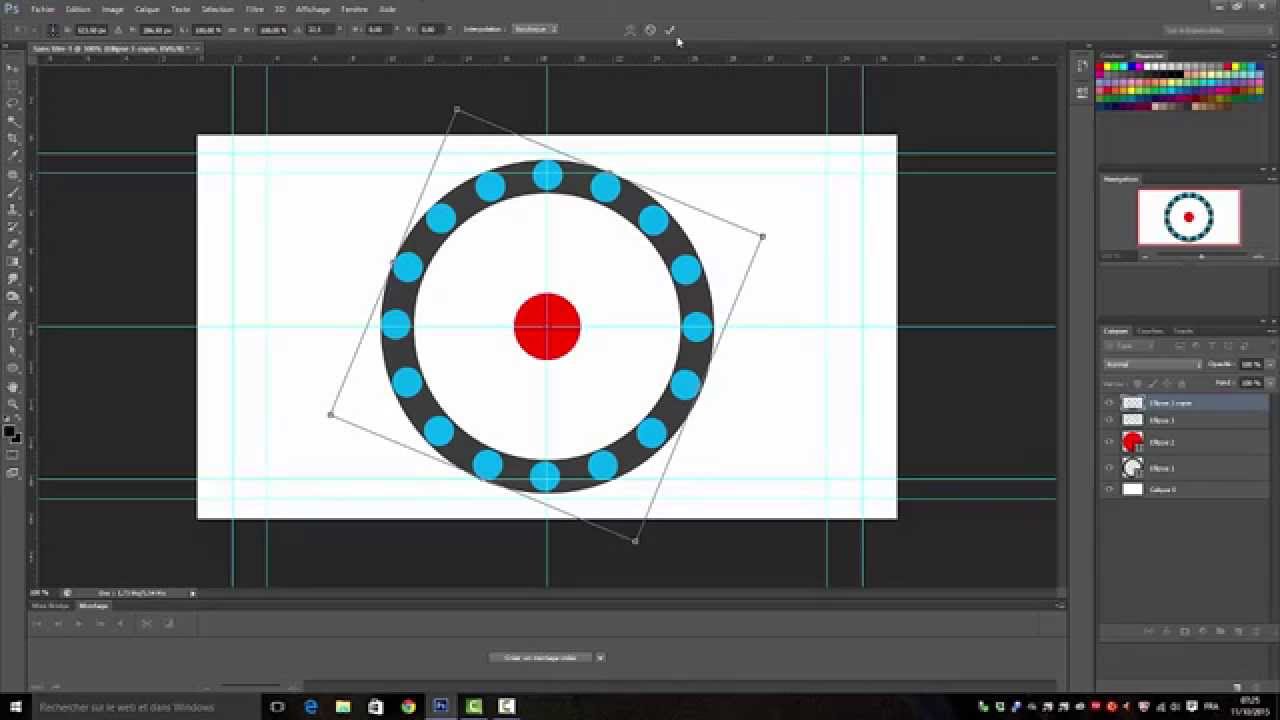Toggle lock all for the layer
The height and width of the screenshot is (720, 1280).
pyautogui.click(x=1181, y=383)
